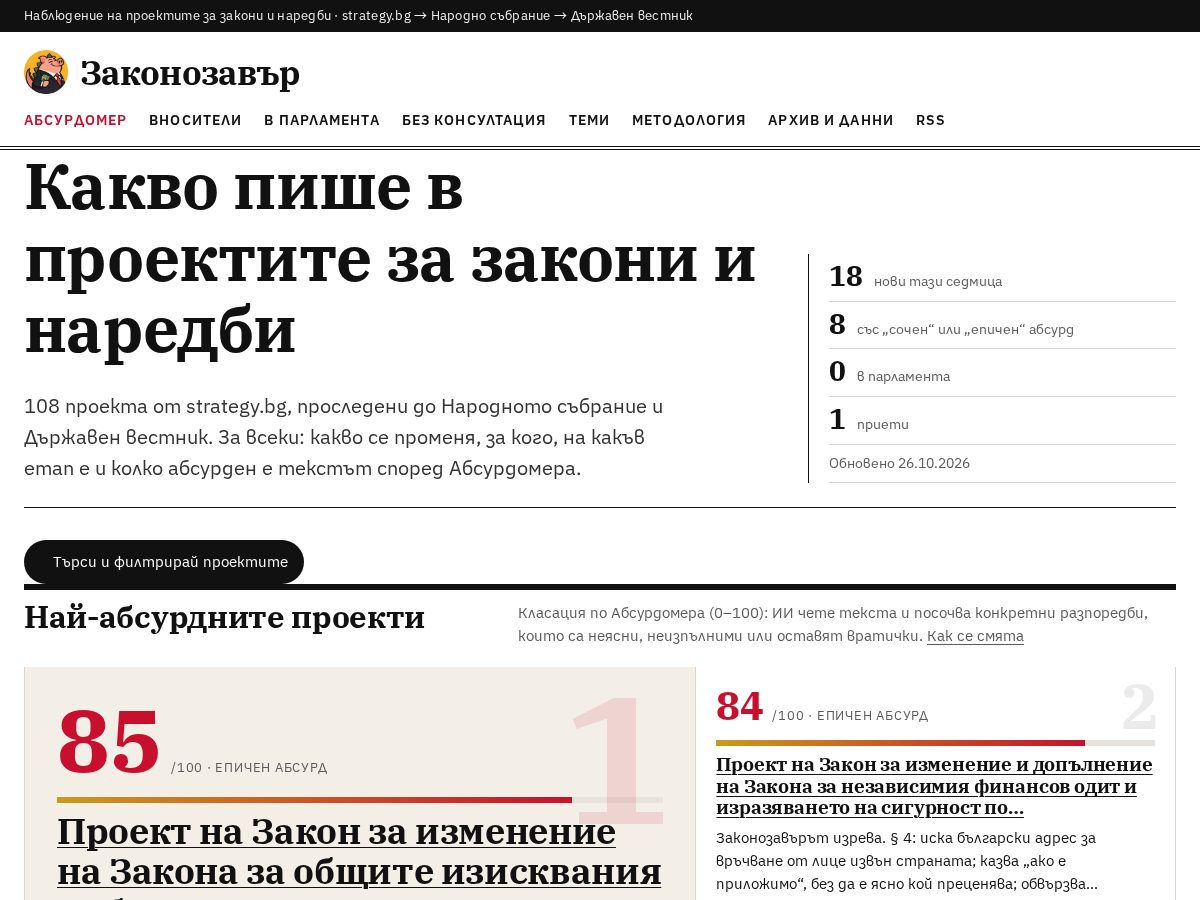Open the project on Закона за независимия финансов одит
Image resolution: width=1200 pixels, height=900 pixels.
pos(934,786)
